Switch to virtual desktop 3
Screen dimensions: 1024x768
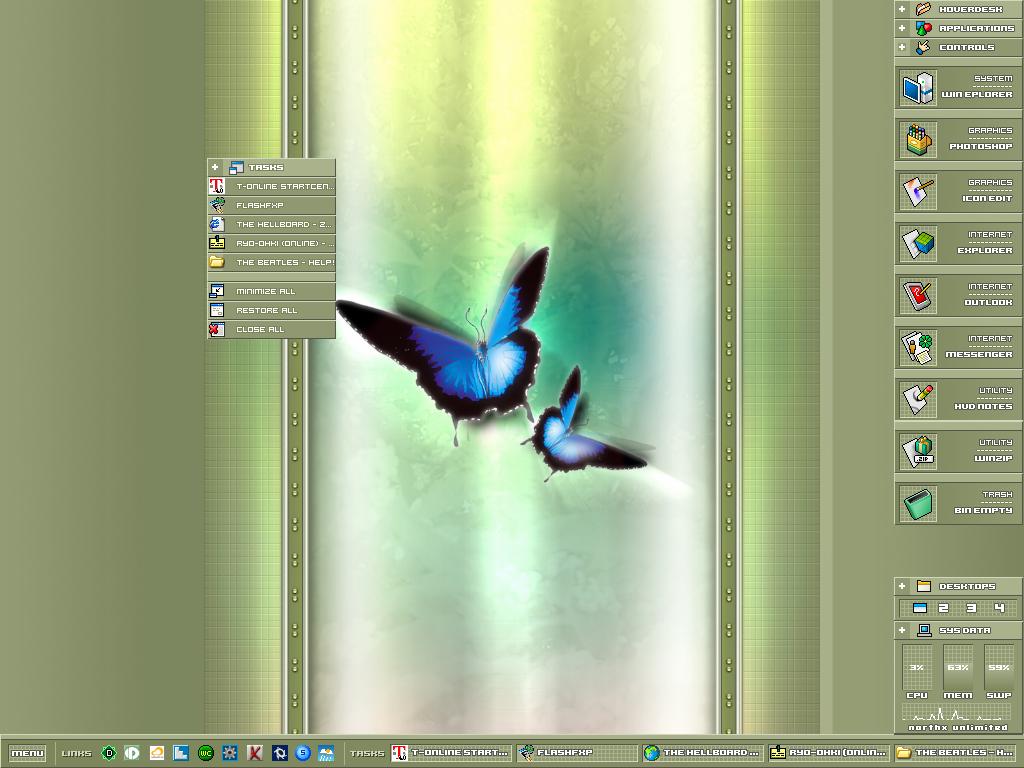pyautogui.click(x=970, y=608)
